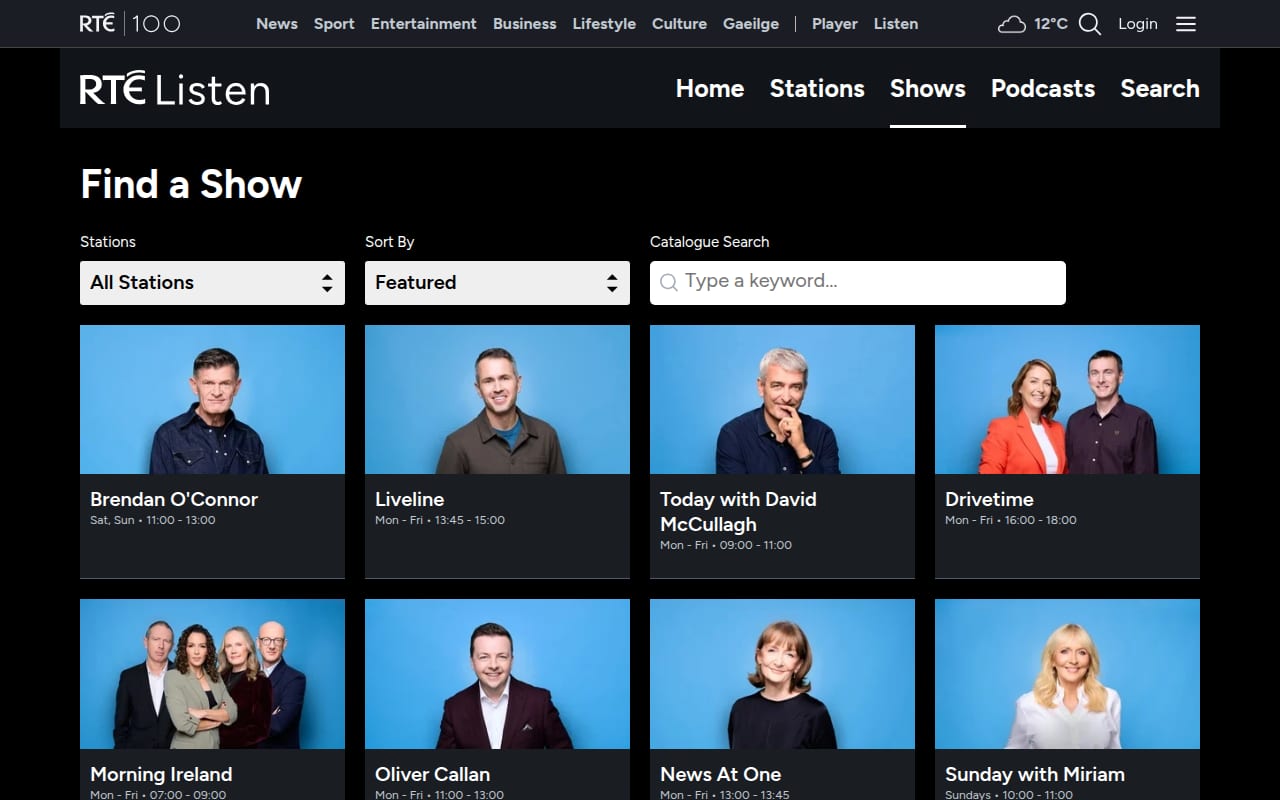Screen dimensions: 1280x800
Task: Open the Drivetime show photo
Action: [1067, 399]
